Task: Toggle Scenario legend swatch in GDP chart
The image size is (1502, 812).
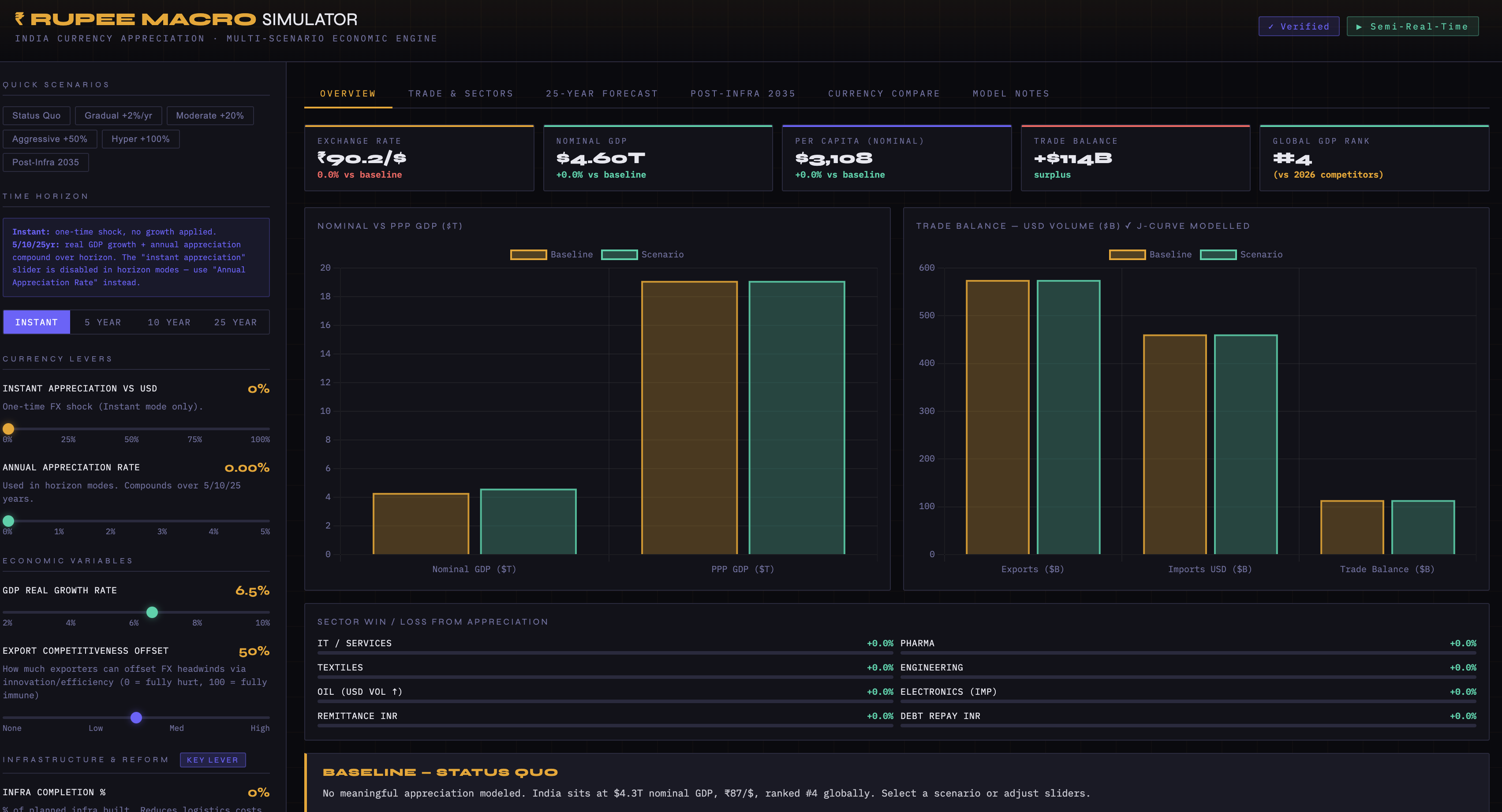Action: (619, 255)
